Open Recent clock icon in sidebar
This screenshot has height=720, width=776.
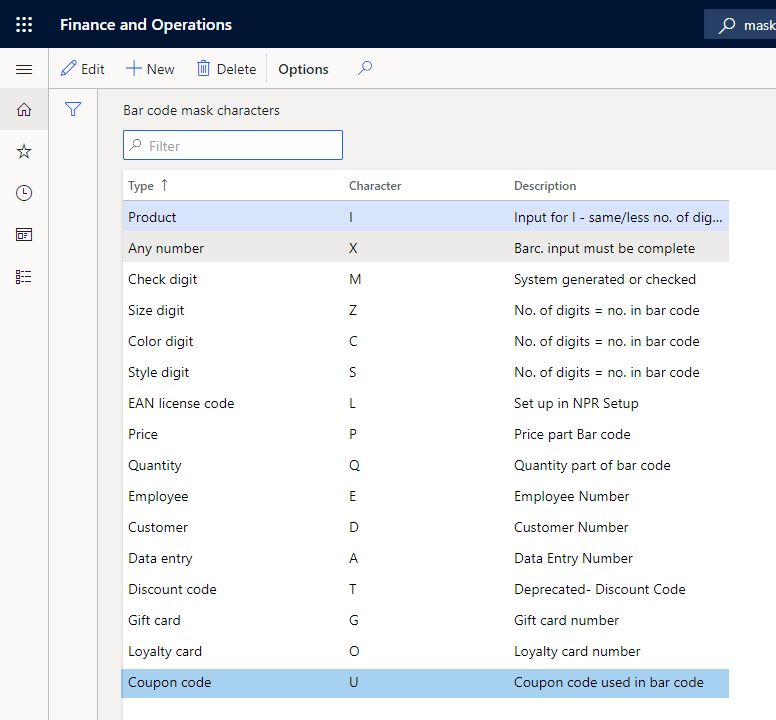pos(24,192)
